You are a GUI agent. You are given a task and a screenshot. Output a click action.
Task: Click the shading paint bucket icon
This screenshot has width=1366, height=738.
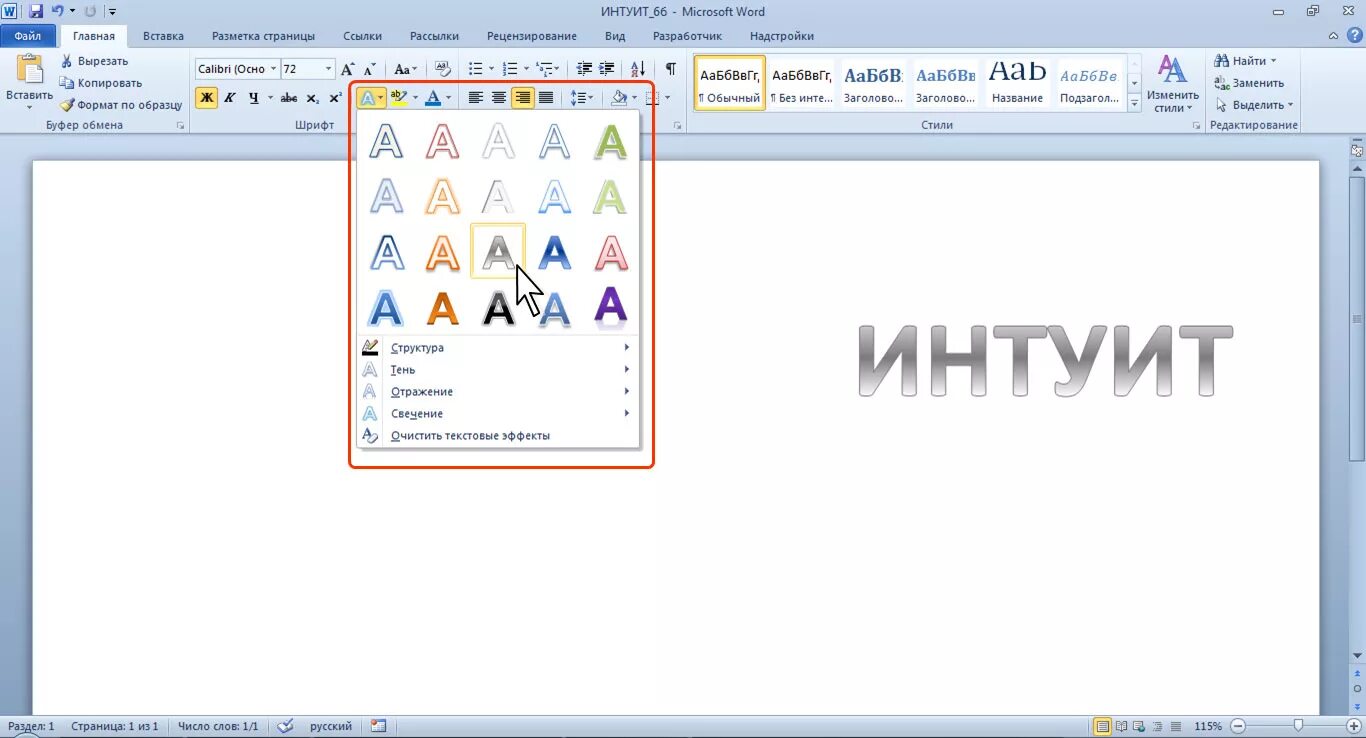tap(619, 98)
